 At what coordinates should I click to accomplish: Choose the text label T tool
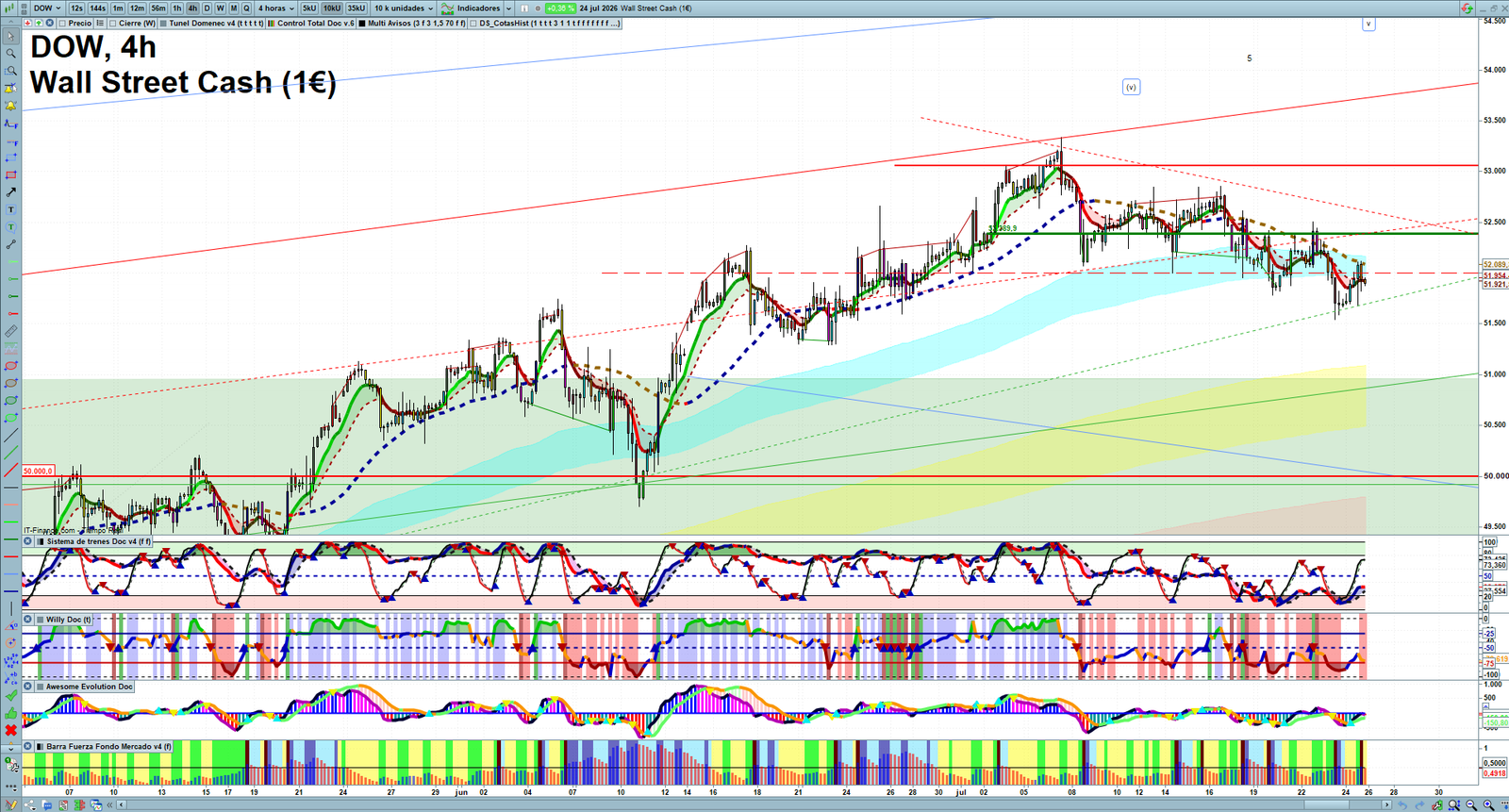pos(11,209)
